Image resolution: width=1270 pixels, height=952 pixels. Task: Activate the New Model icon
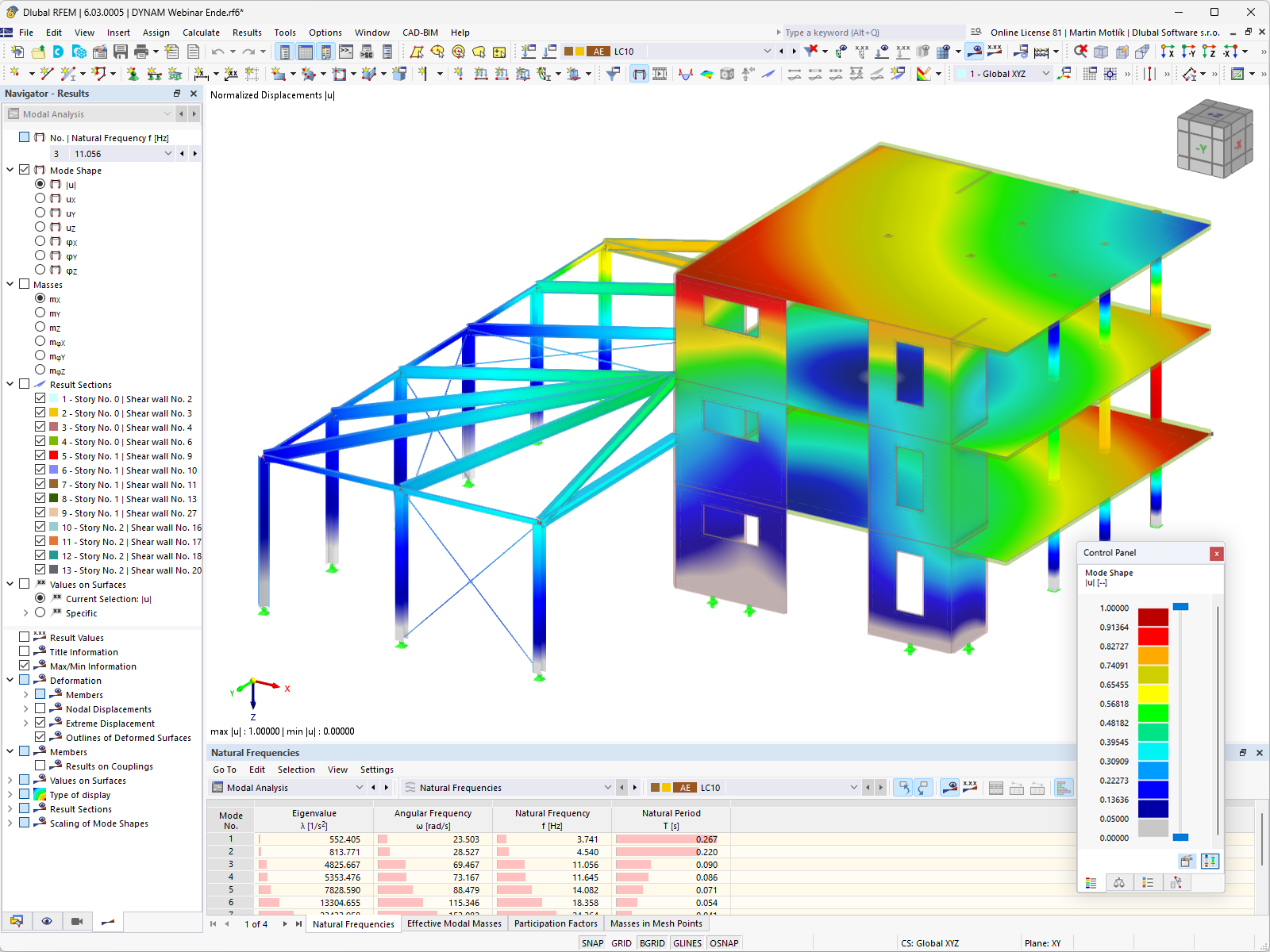(x=16, y=51)
